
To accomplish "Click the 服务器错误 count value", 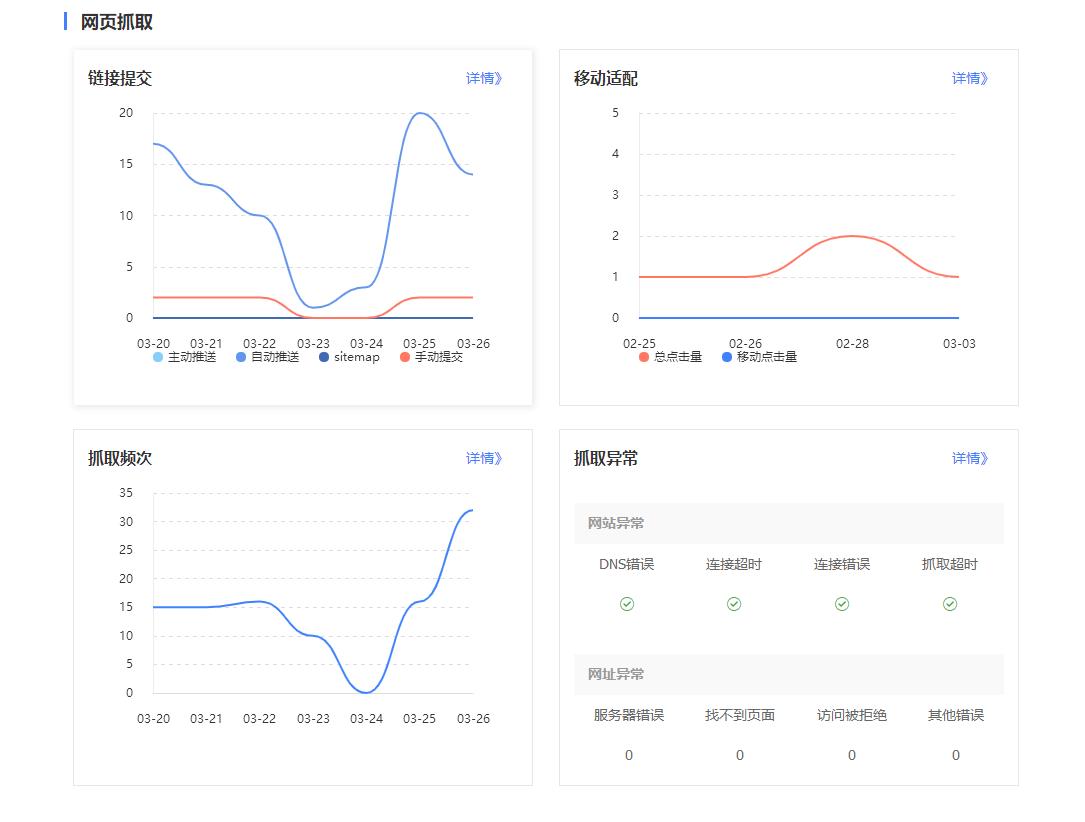I will click(x=629, y=755).
